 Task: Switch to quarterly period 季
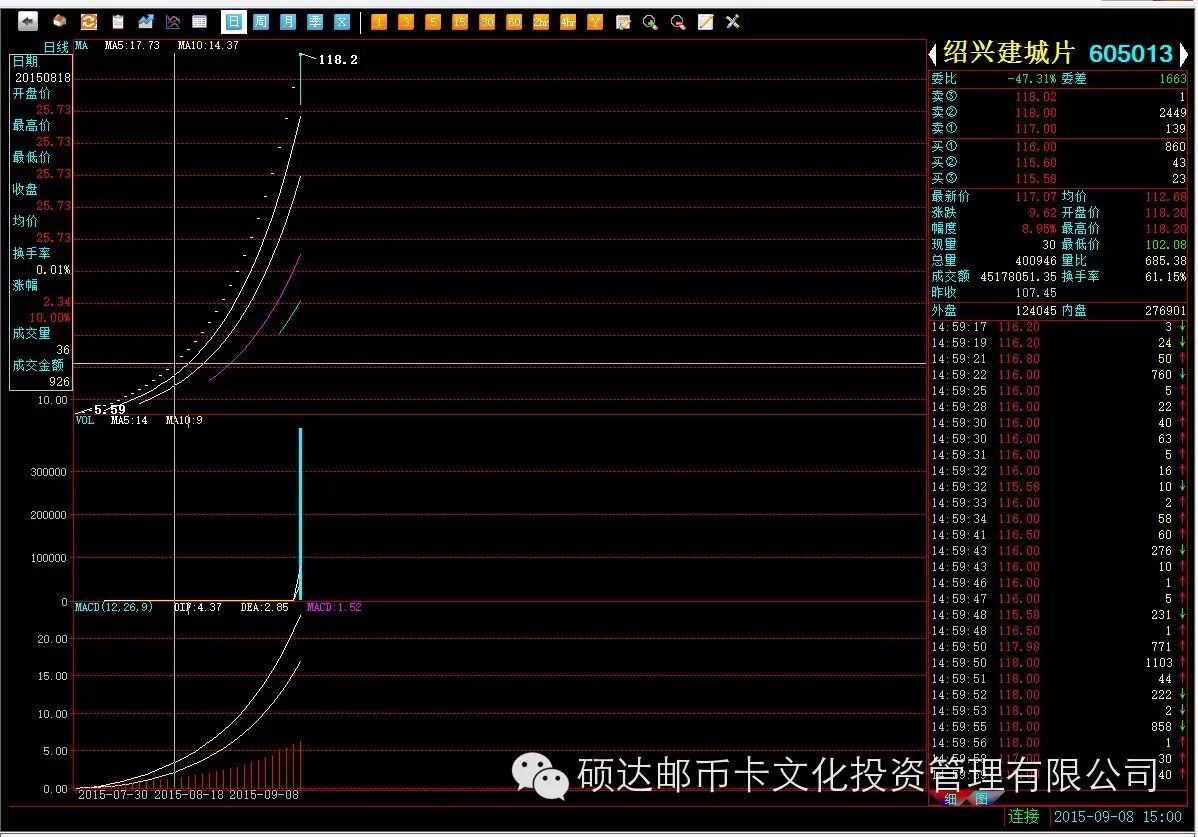pos(315,21)
